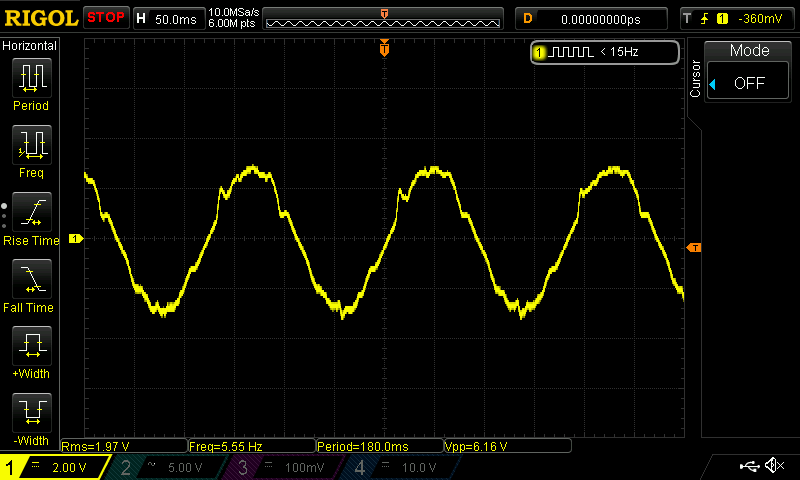Click the orange trigger position marker at top
This screenshot has height=480, width=800.
tap(384, 48)
